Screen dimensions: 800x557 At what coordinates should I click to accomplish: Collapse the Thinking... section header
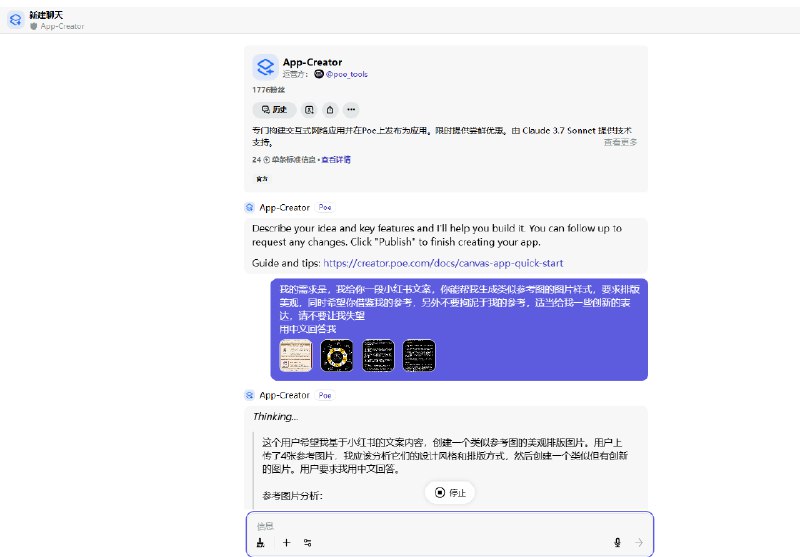click(x=276, y=417)
